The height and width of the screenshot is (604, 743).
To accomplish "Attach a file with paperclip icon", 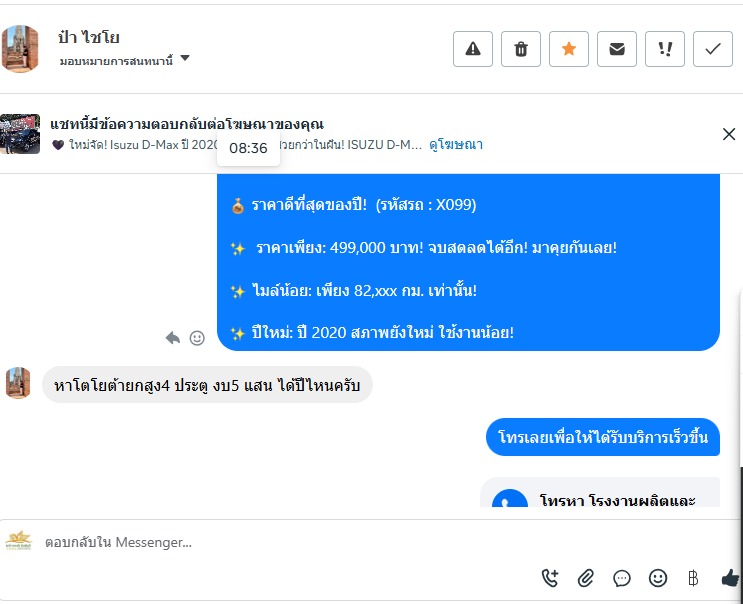I will tap(586, 577).
